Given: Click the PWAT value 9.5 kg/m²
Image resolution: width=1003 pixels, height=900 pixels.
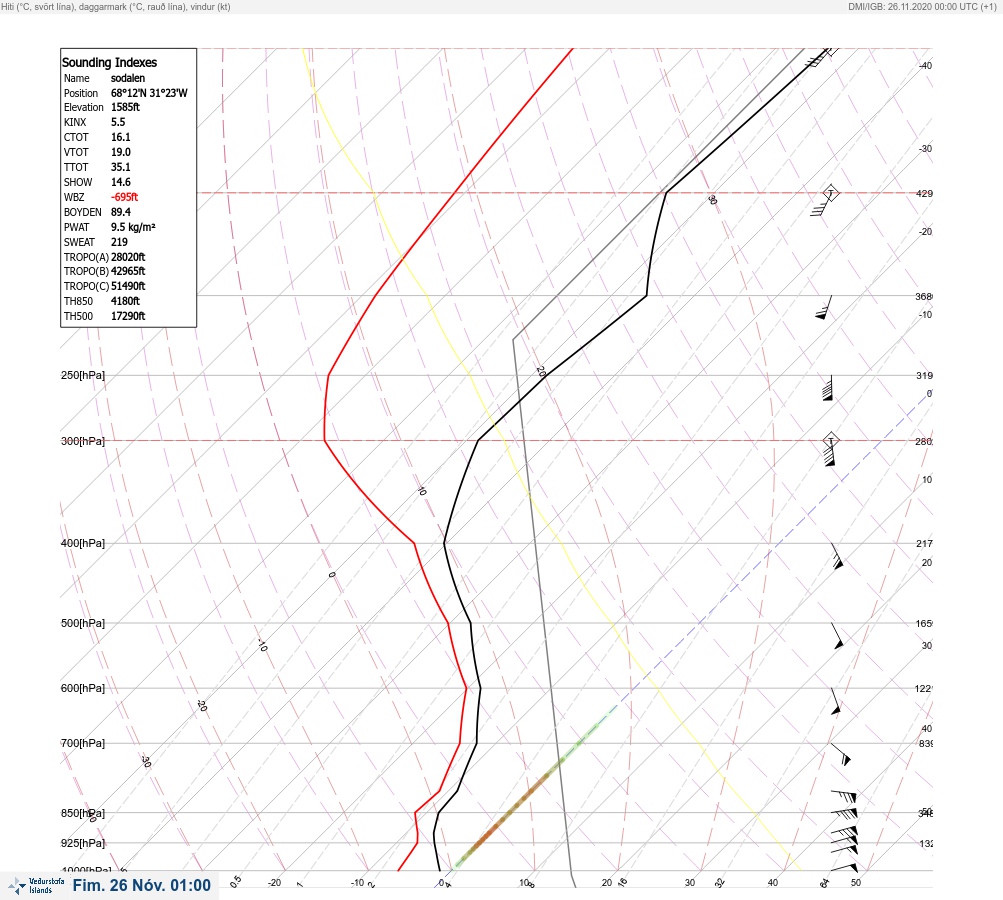Looking at the screenshot, I should point(133,227).
